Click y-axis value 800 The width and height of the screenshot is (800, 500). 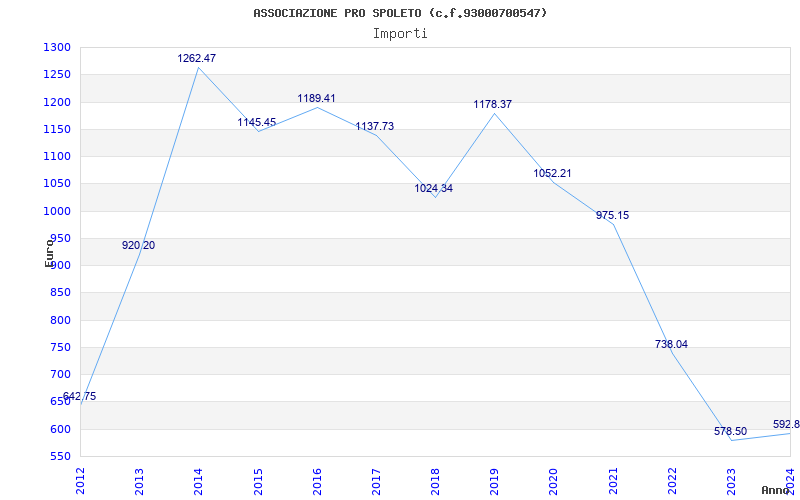pyautogui.click(x=60, y=320)
